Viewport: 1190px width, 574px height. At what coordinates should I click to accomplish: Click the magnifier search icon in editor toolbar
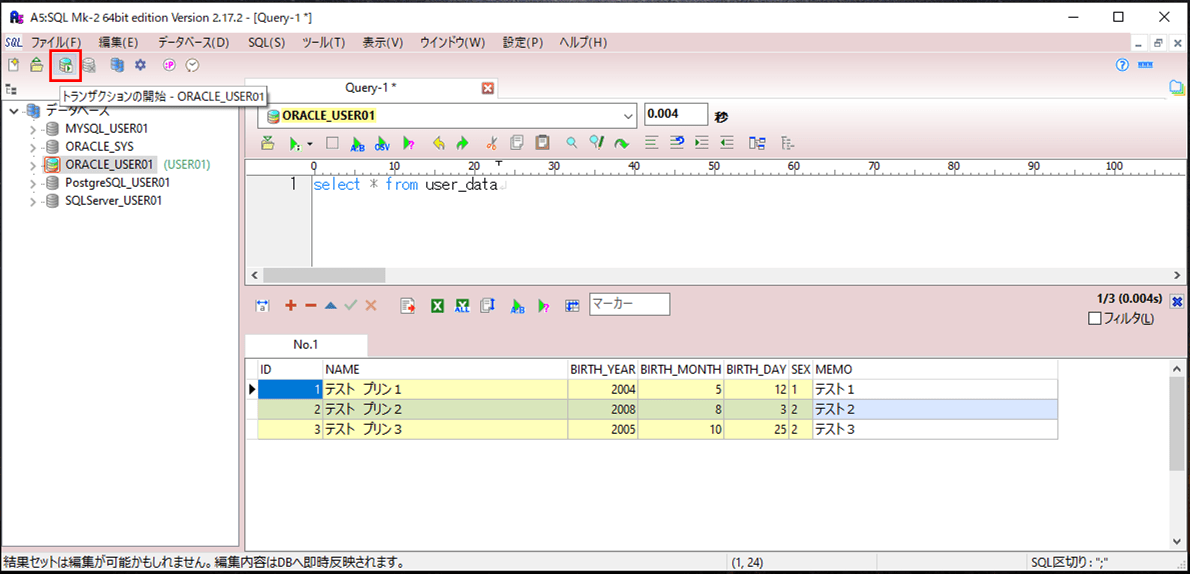tap(572, 143)
